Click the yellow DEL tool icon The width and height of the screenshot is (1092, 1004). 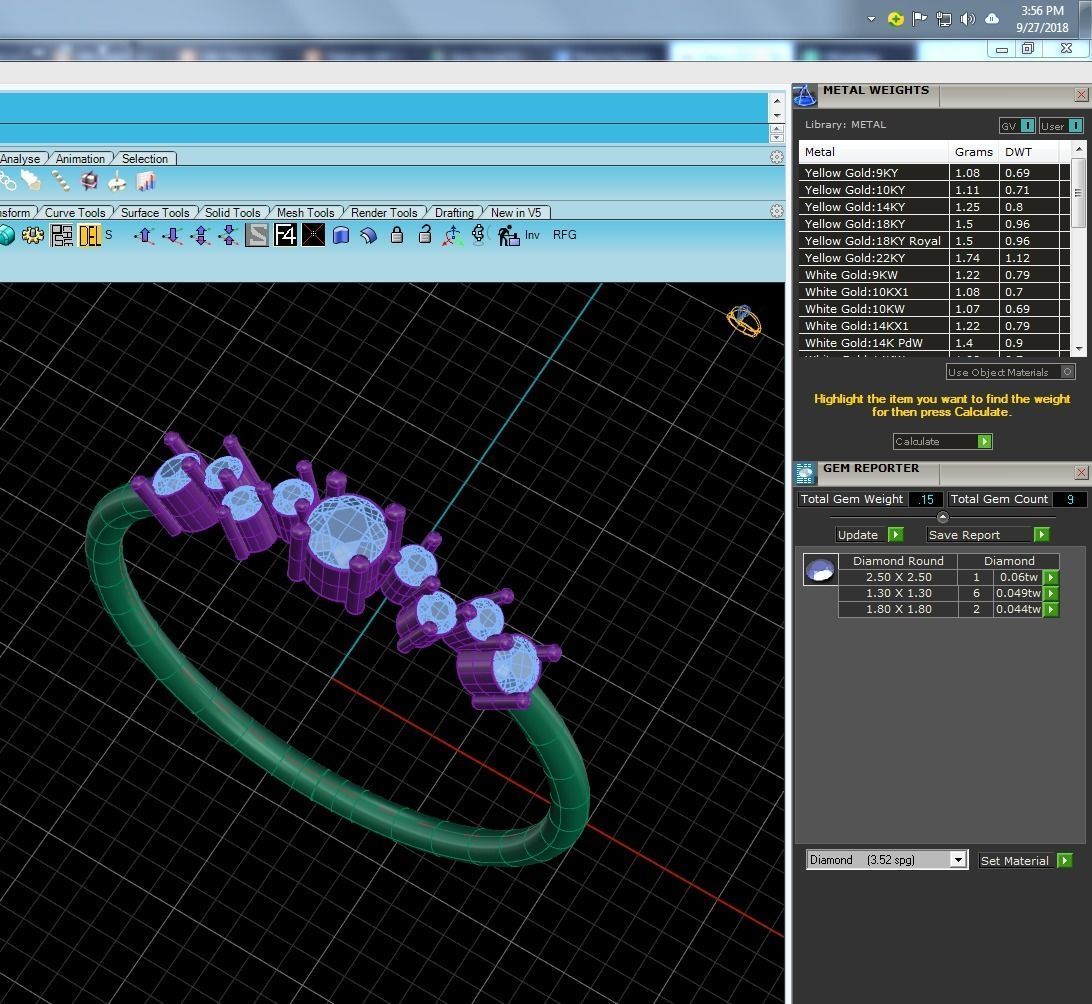(90, 235)
